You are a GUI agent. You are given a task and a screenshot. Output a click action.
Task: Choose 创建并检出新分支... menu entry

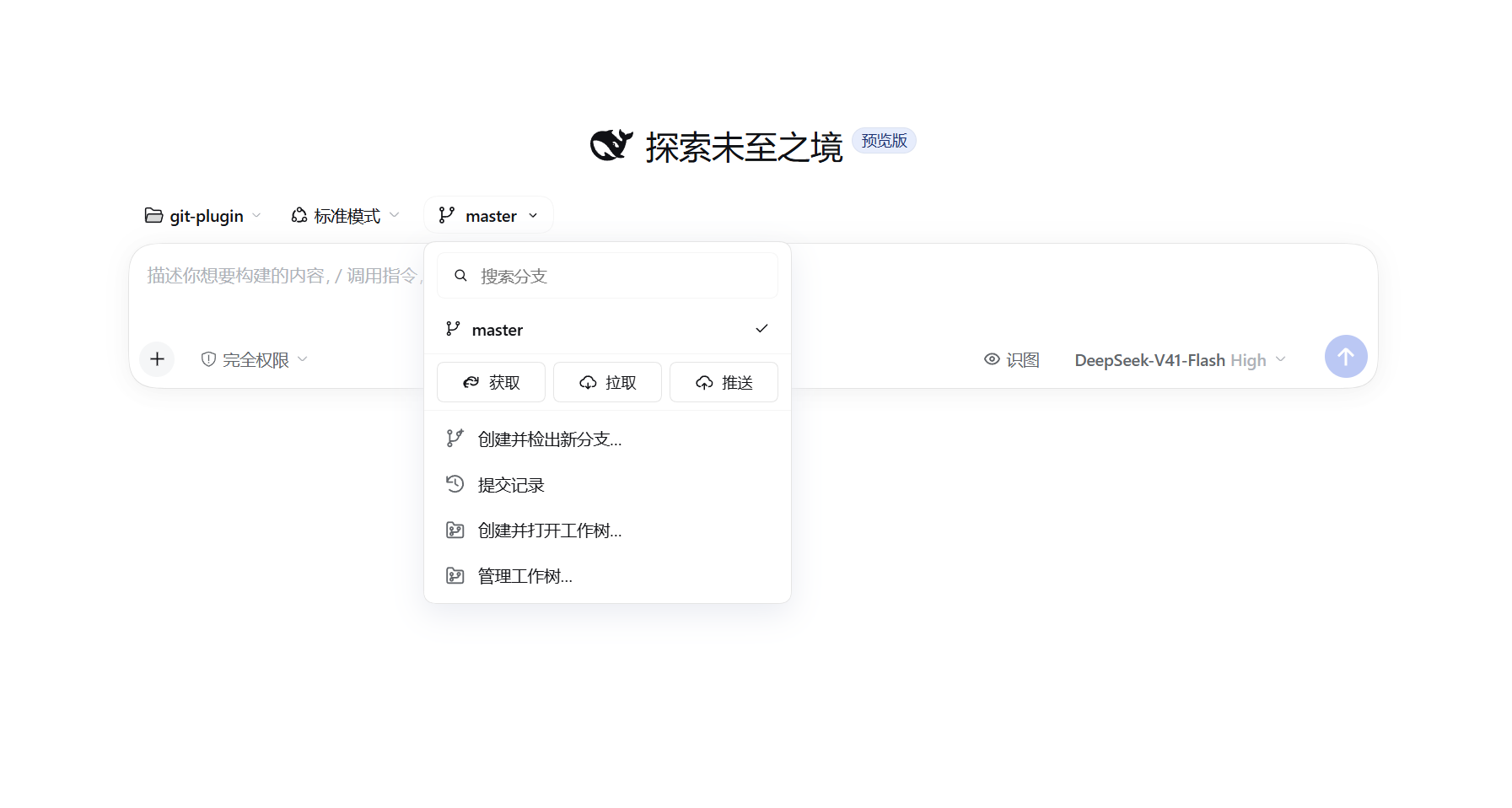tap(607, 439)
